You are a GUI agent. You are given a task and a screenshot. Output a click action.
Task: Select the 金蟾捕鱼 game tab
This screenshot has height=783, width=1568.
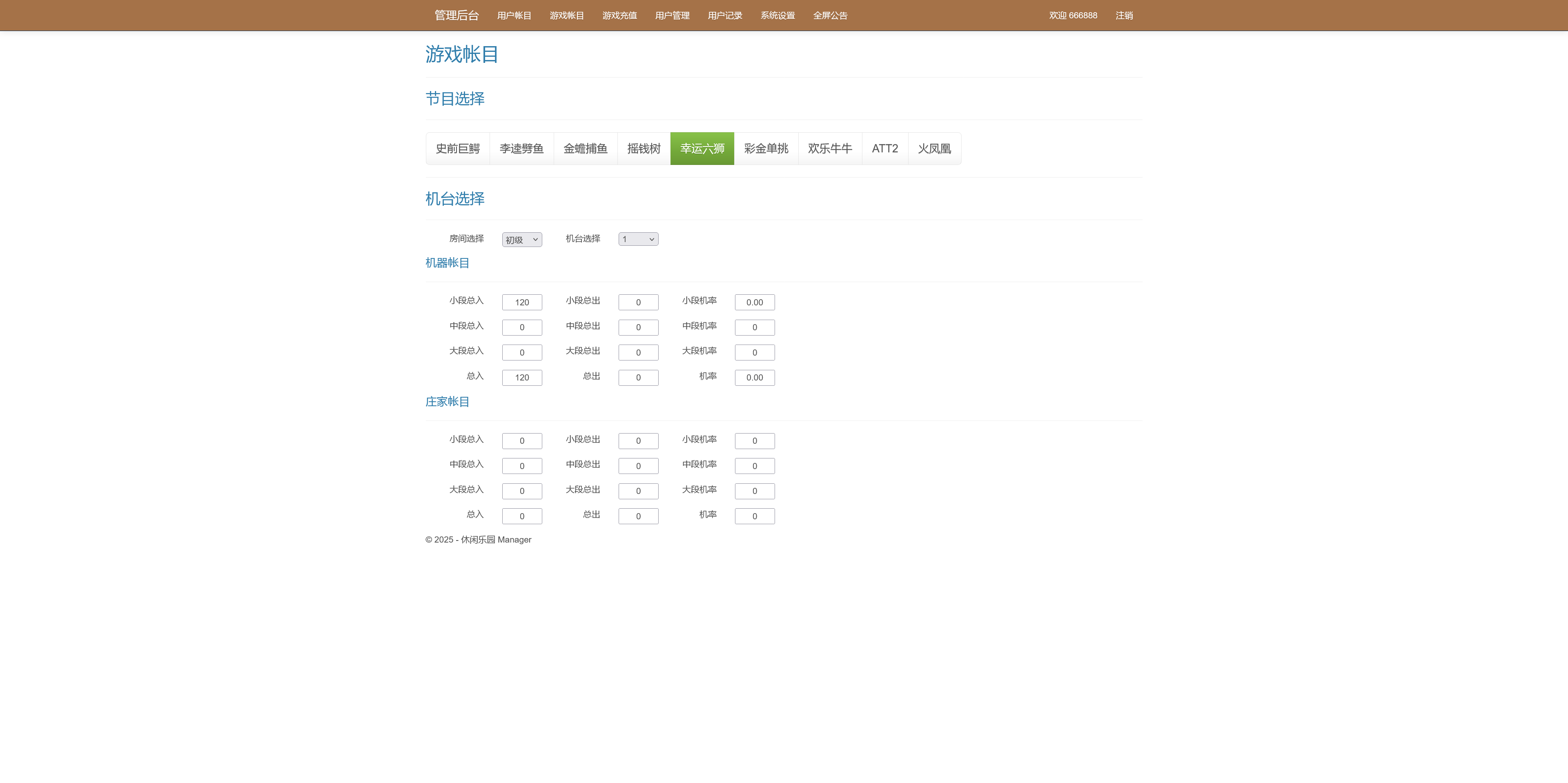point(586,148)
